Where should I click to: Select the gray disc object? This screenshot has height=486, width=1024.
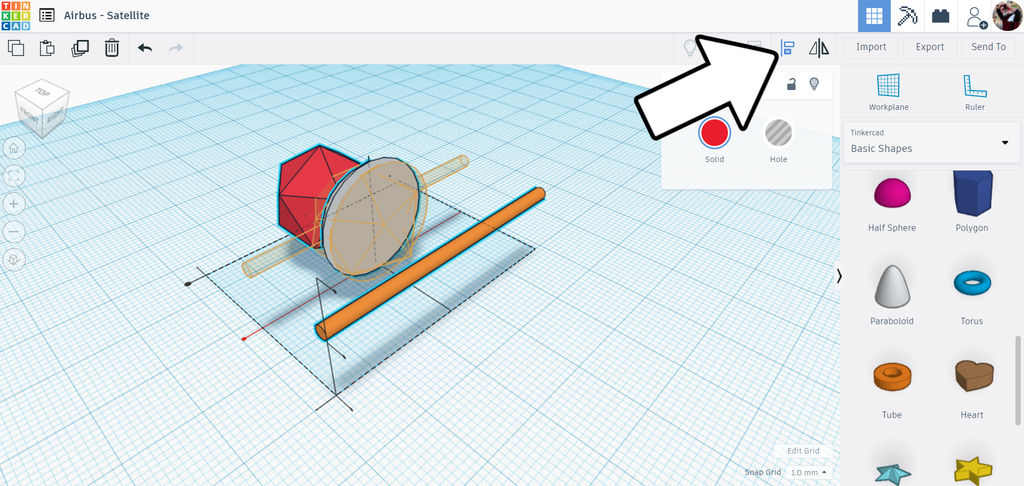pyautogui.click(x=372, y=216)
